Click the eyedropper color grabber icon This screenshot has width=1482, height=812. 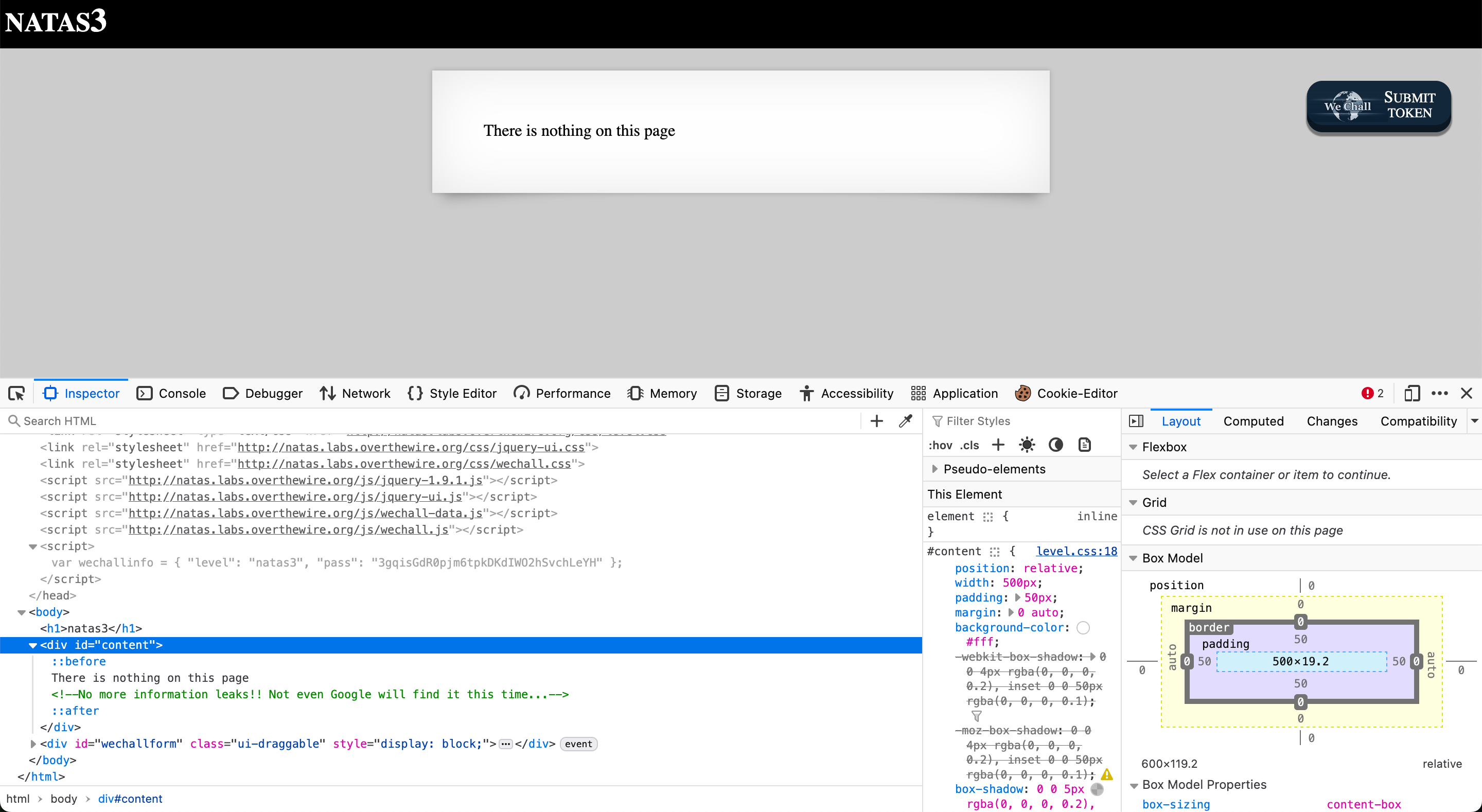905,421
